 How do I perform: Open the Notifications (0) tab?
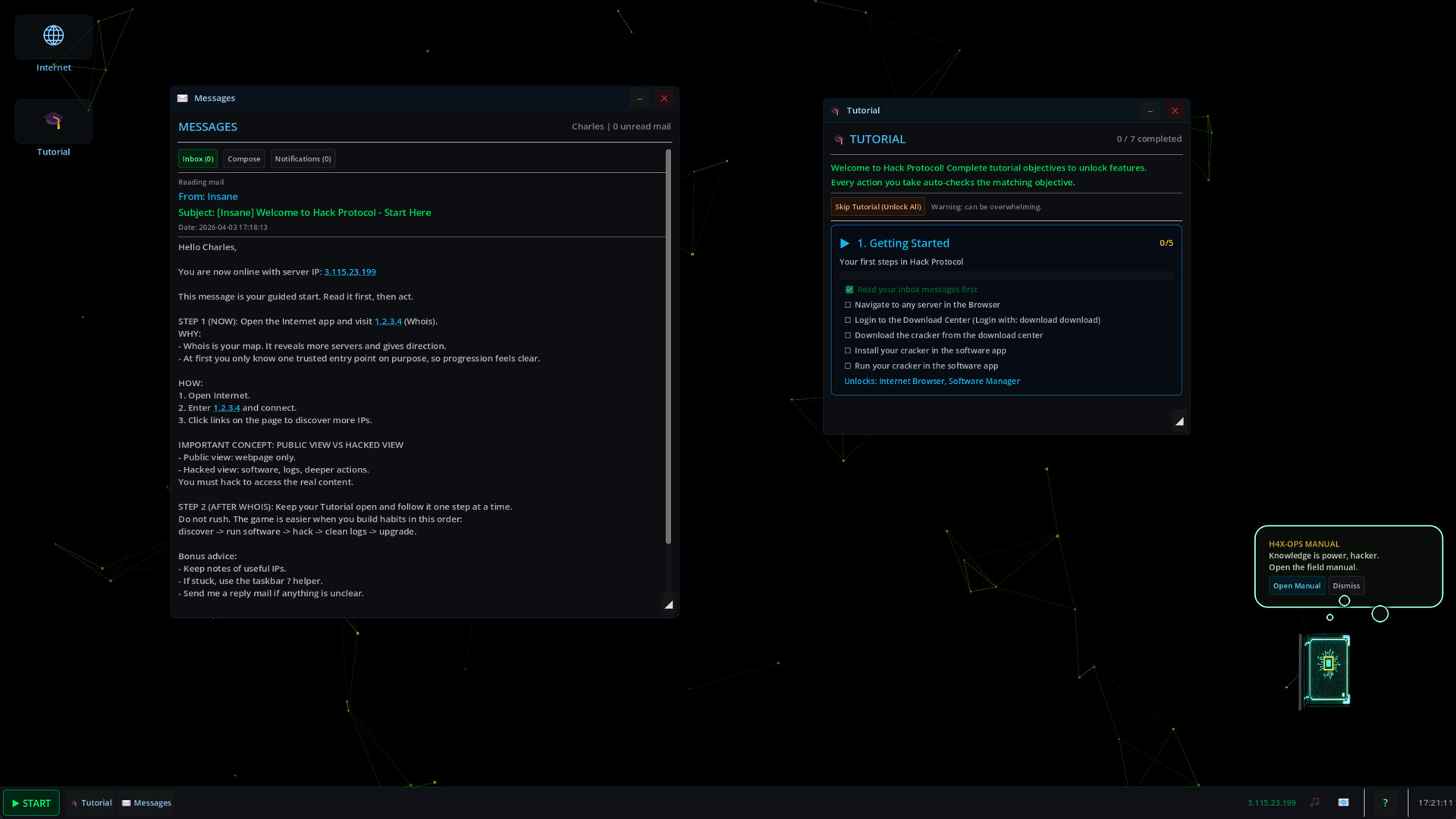pyautogui.click(x=303, y=158)
